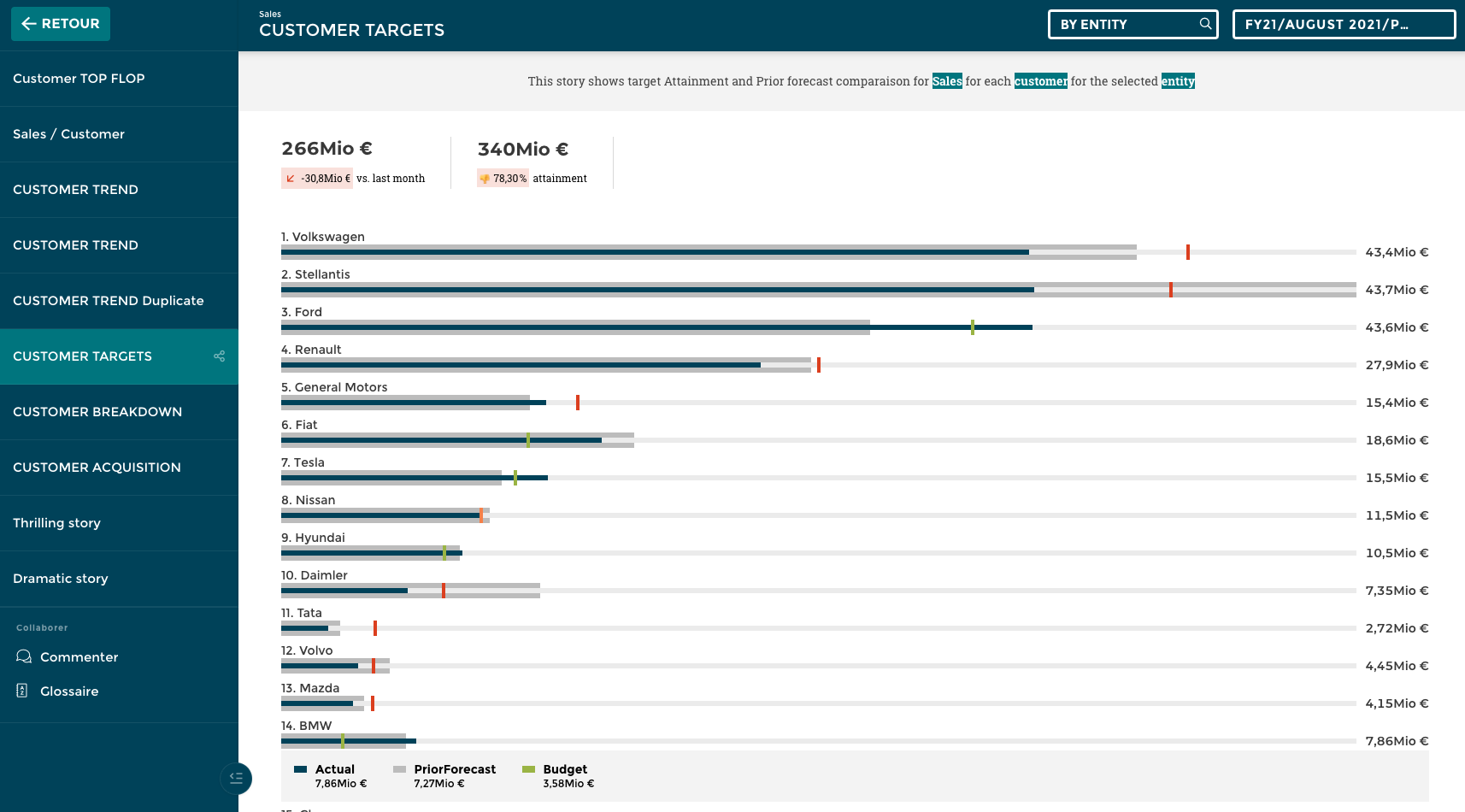This screenshot has width=1465, height=812.
Task: Click the thumbs-up badge beside 78,30% attainment
Action: click(x=484, y=178)
